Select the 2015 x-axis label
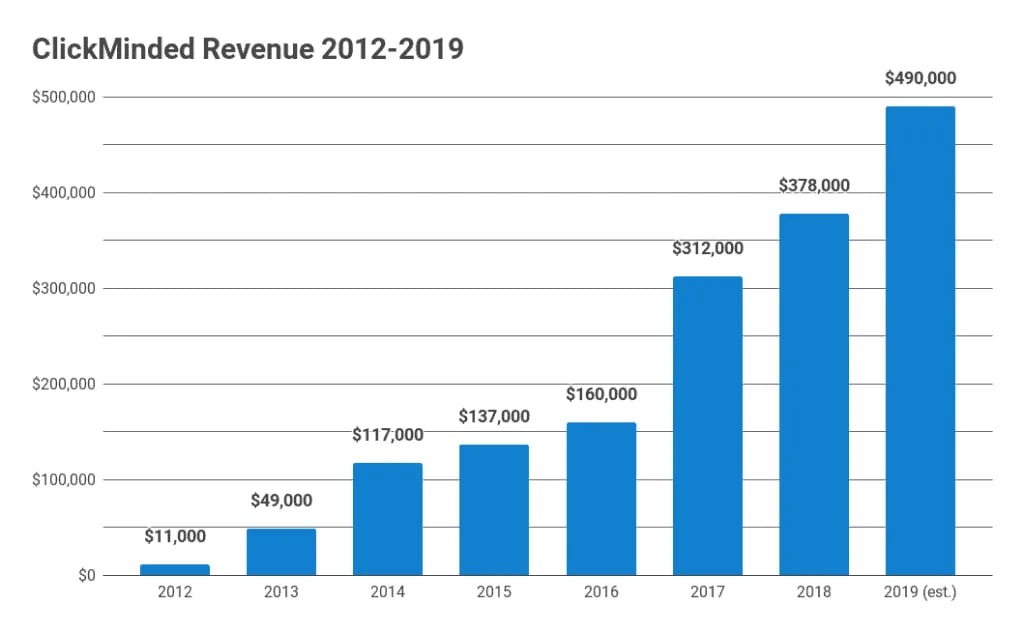Viewport: 1024px width, 633px height. click(x=494, y=592)
